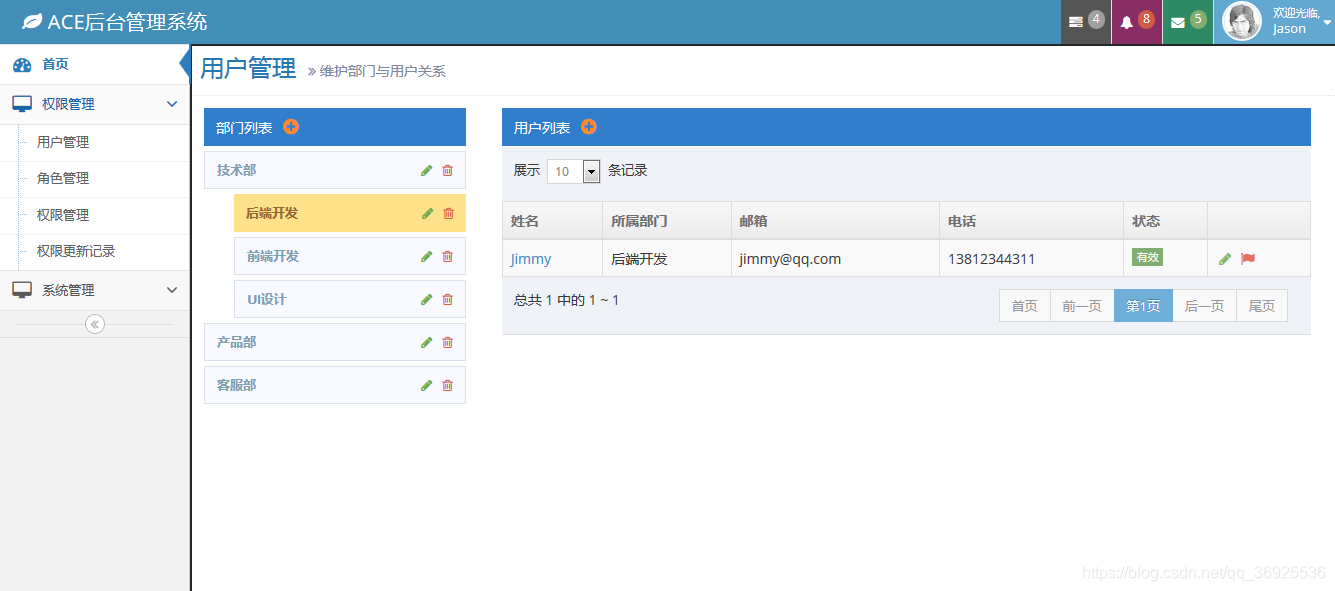This screenshot has height=591, width=1335.
Task: Click Jason's avatar photo
Action: click(1241, 22)
